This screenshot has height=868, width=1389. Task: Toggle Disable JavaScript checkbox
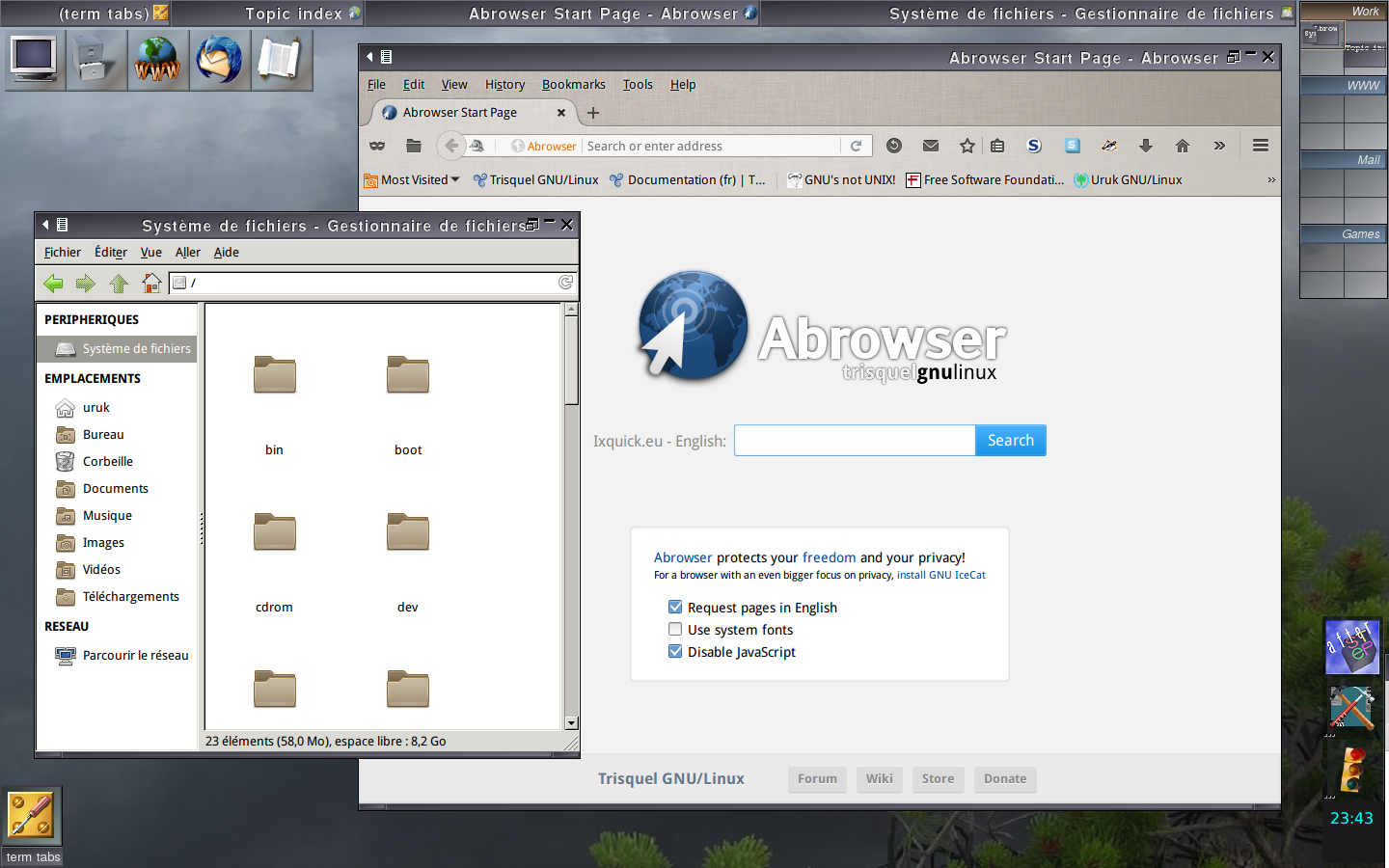coord(675,652)
